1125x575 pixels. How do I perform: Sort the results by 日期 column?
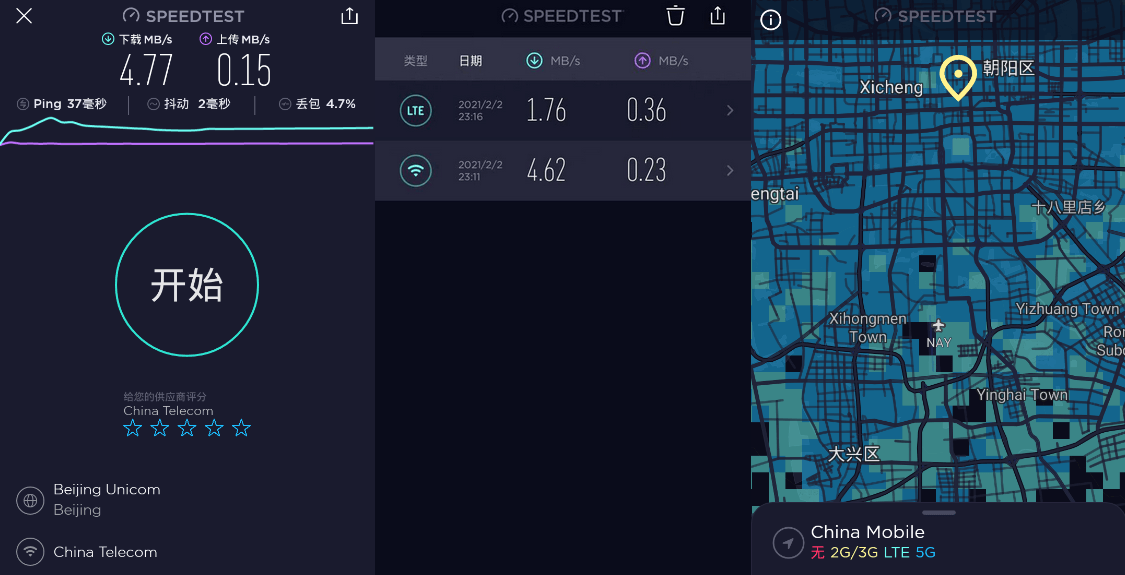point(471,61)
